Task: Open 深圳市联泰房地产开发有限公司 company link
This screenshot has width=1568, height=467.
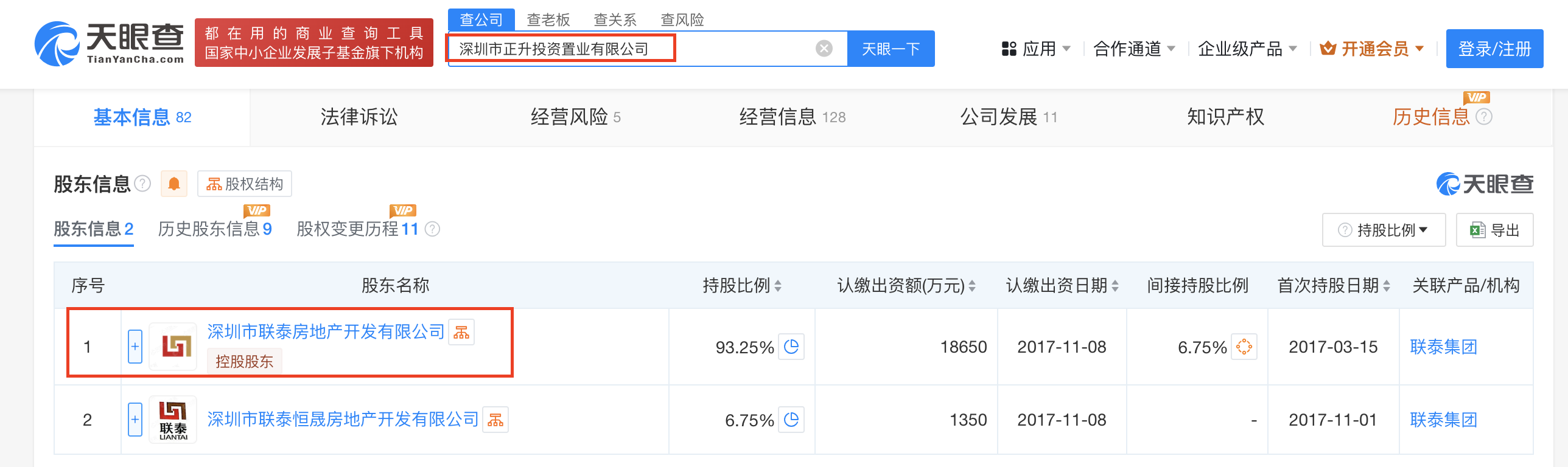Action: click(326, 332)
